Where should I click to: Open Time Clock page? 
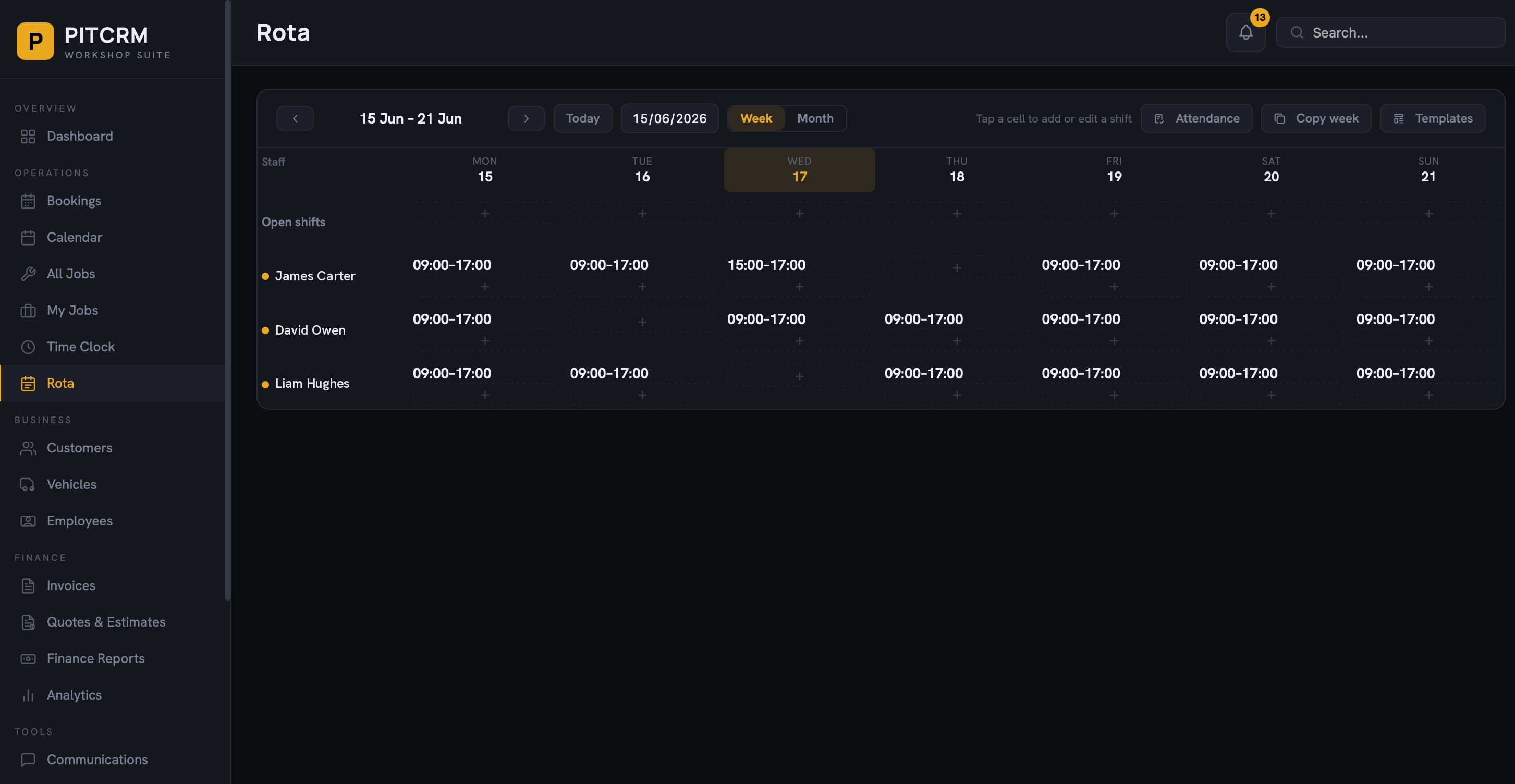(x=112, y=347)
